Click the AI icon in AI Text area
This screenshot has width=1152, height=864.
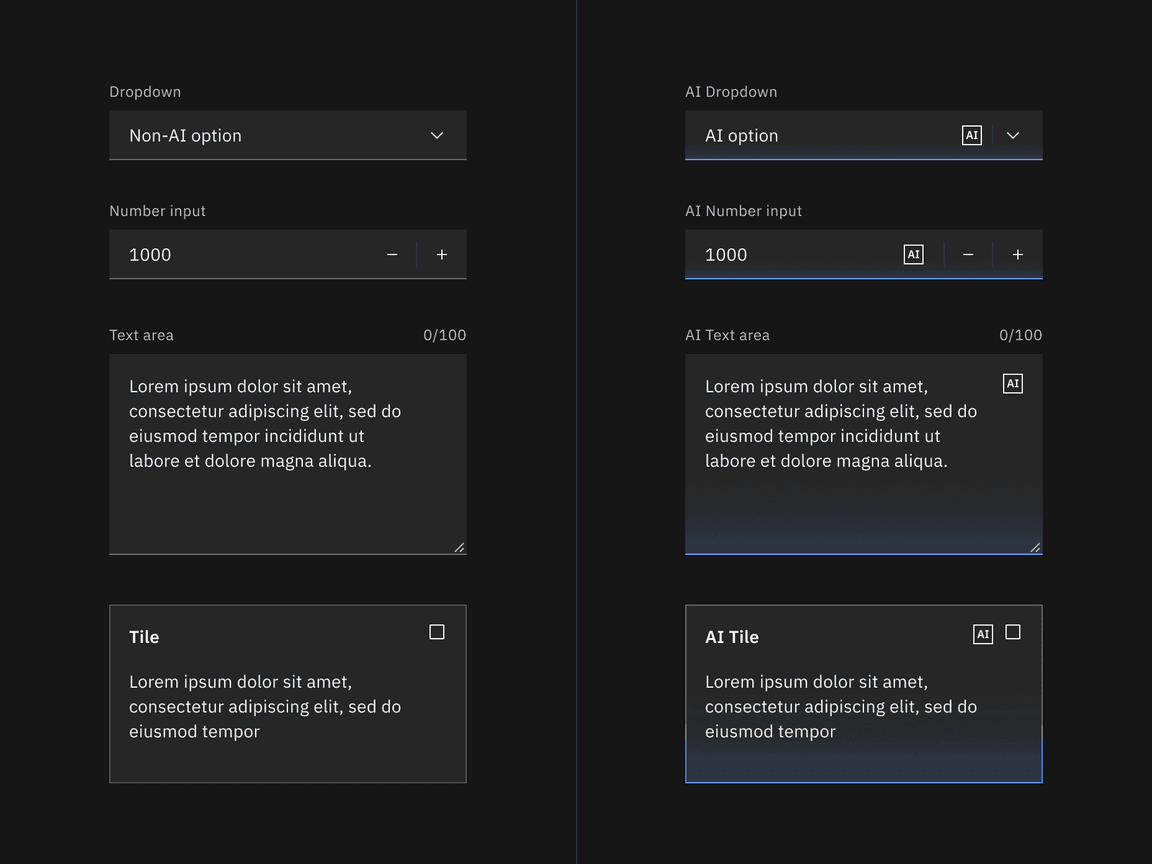[1012, 383]
